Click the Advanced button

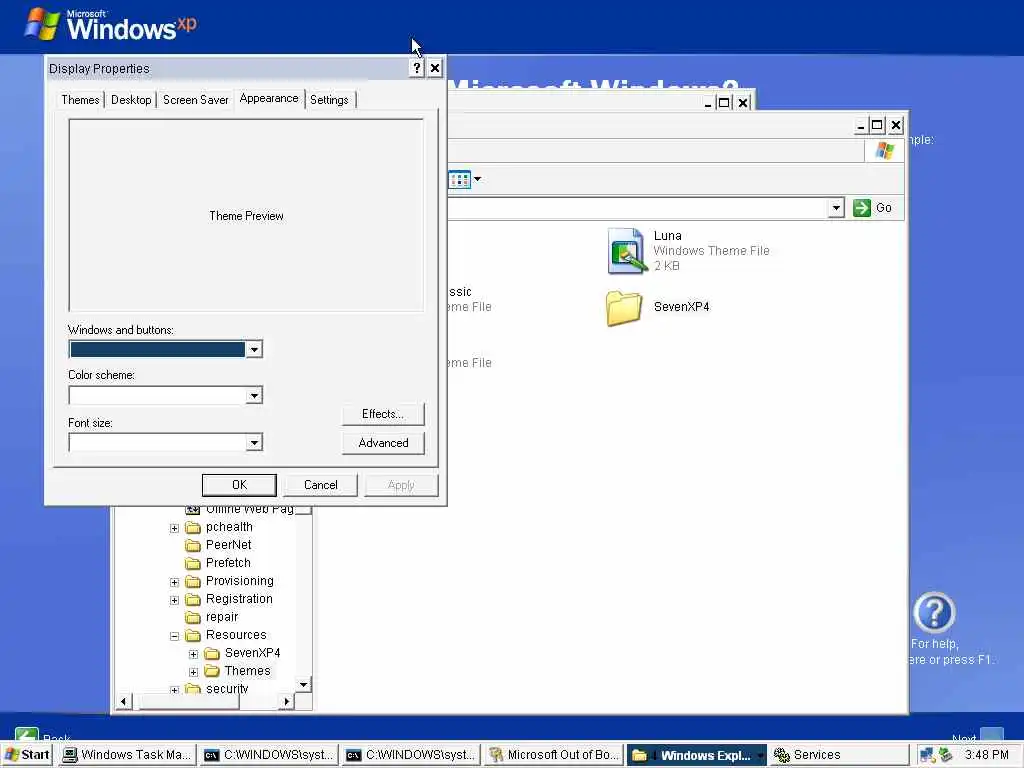click(x=383, y=443)
